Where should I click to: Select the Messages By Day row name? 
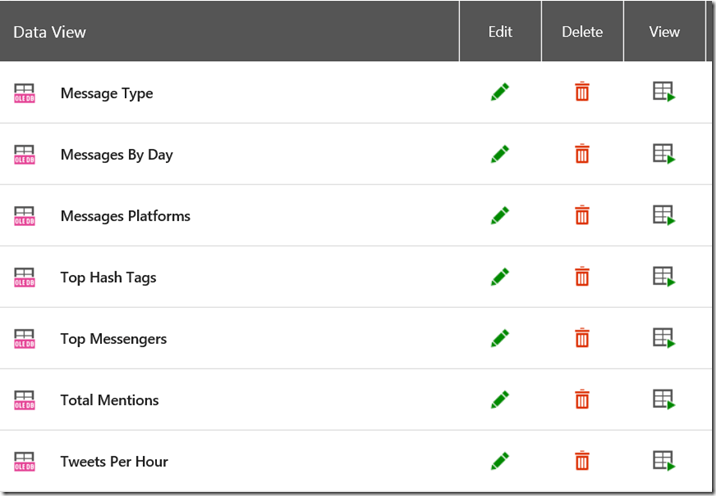(116, 155)
